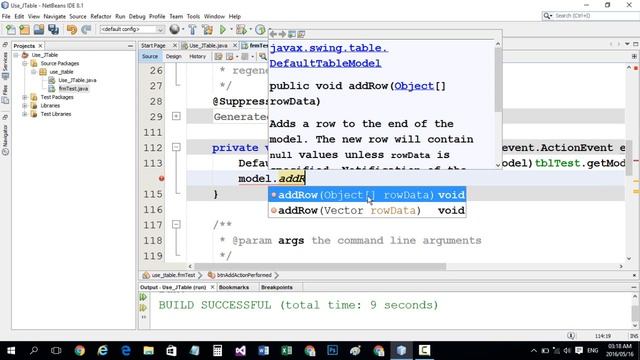Click the use_jtable.frmTest breadcrumb
The image size is (640, 360).
173,275
